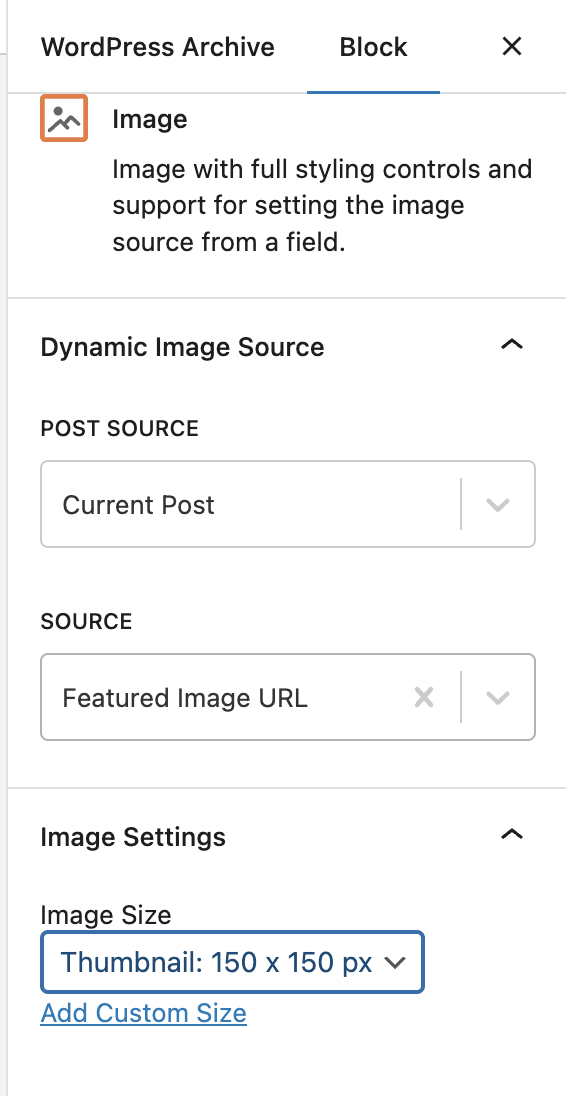Image resolution: width=566 pixels, height=1096 pixels.
Task: Open the Source field dropdown arrow
Action: click(x=498, y=697)
